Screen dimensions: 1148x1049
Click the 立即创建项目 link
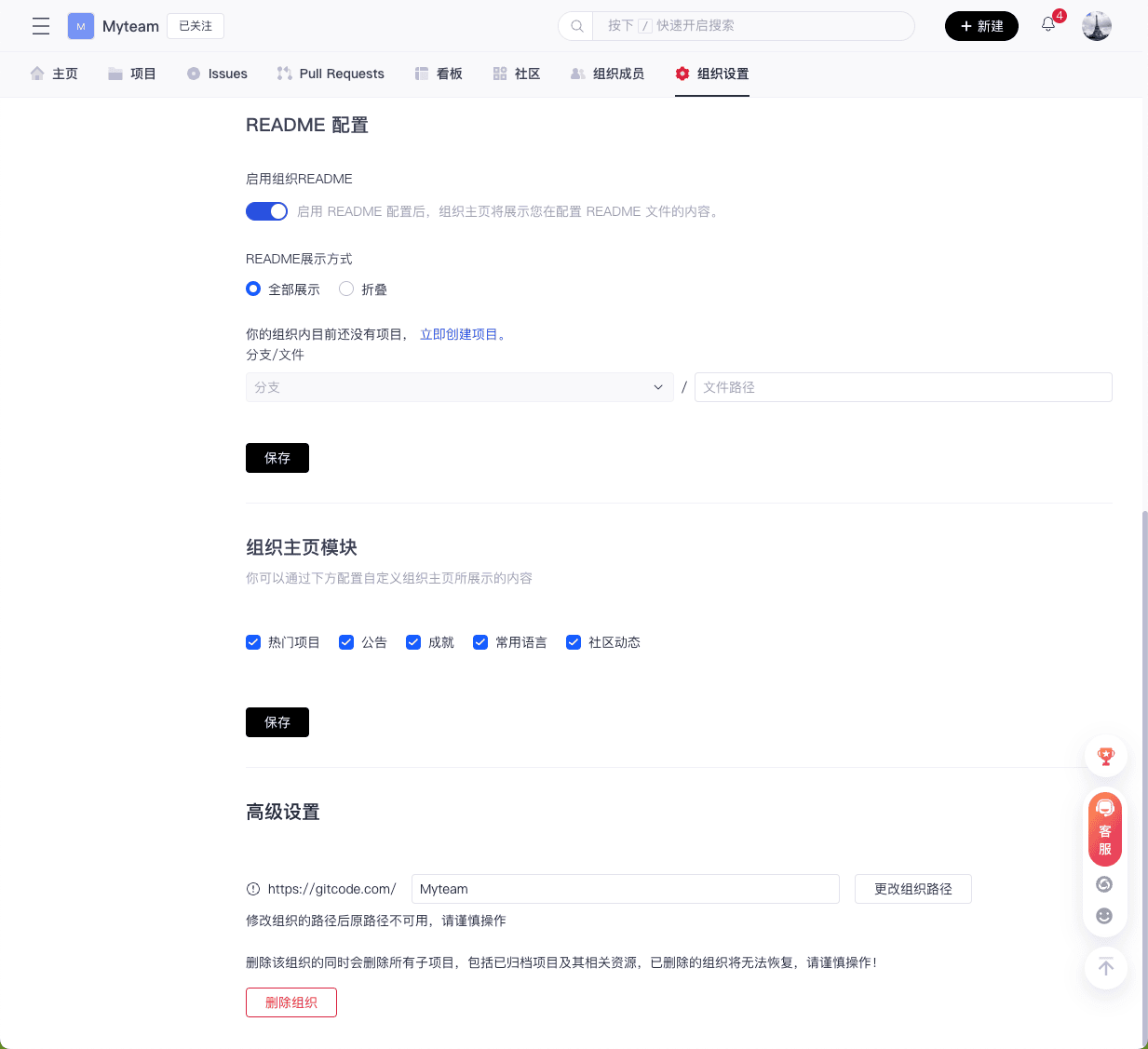click(x=462, y=334)
